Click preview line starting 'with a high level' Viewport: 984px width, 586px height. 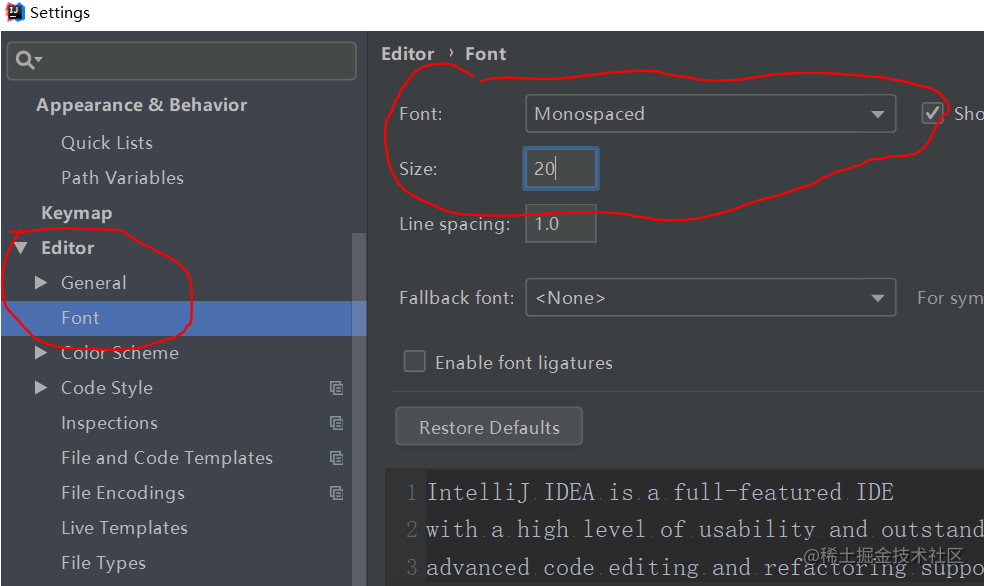pos(704,530)
